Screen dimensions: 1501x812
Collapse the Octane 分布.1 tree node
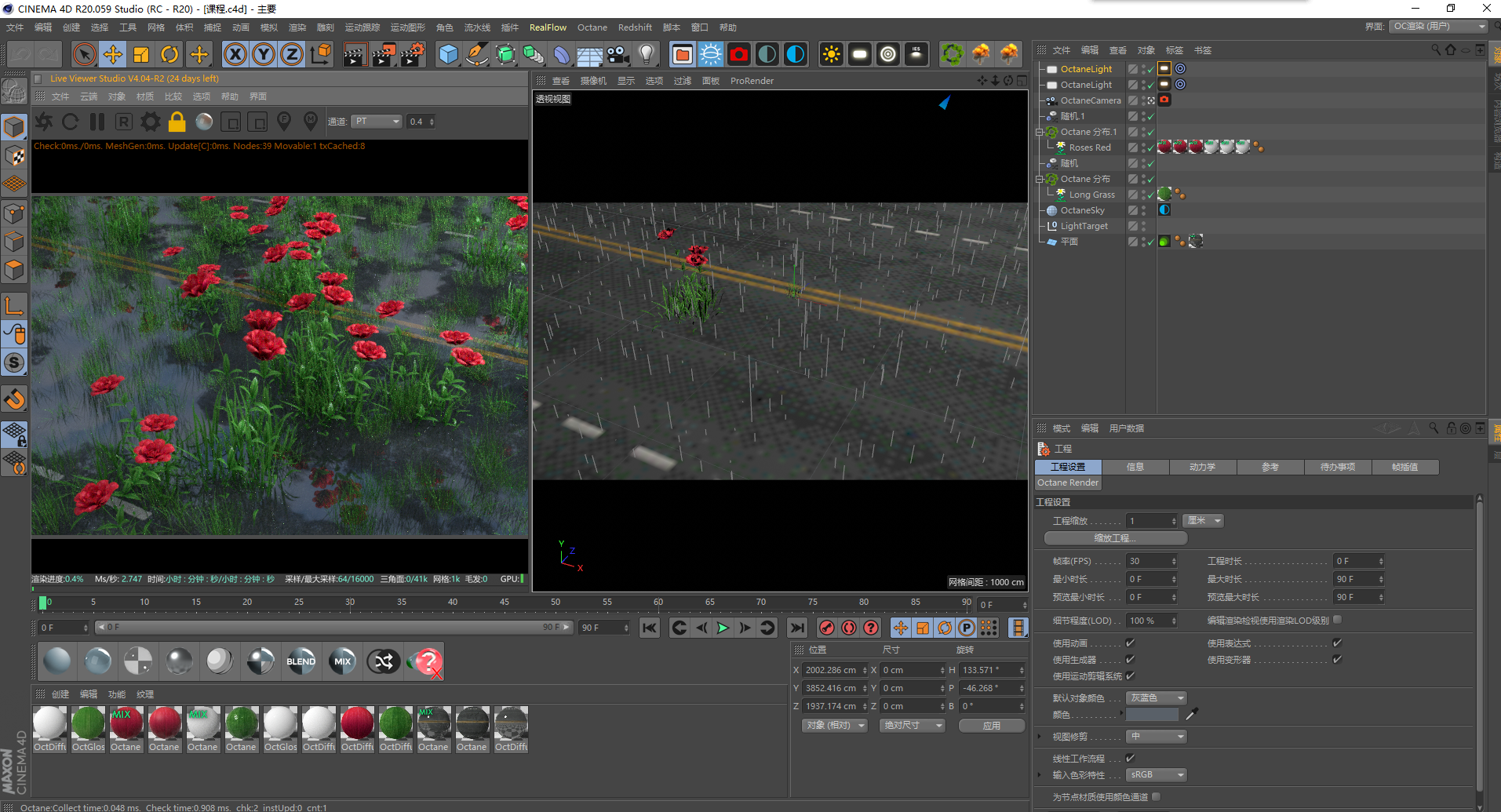(x=1039, y=132)
